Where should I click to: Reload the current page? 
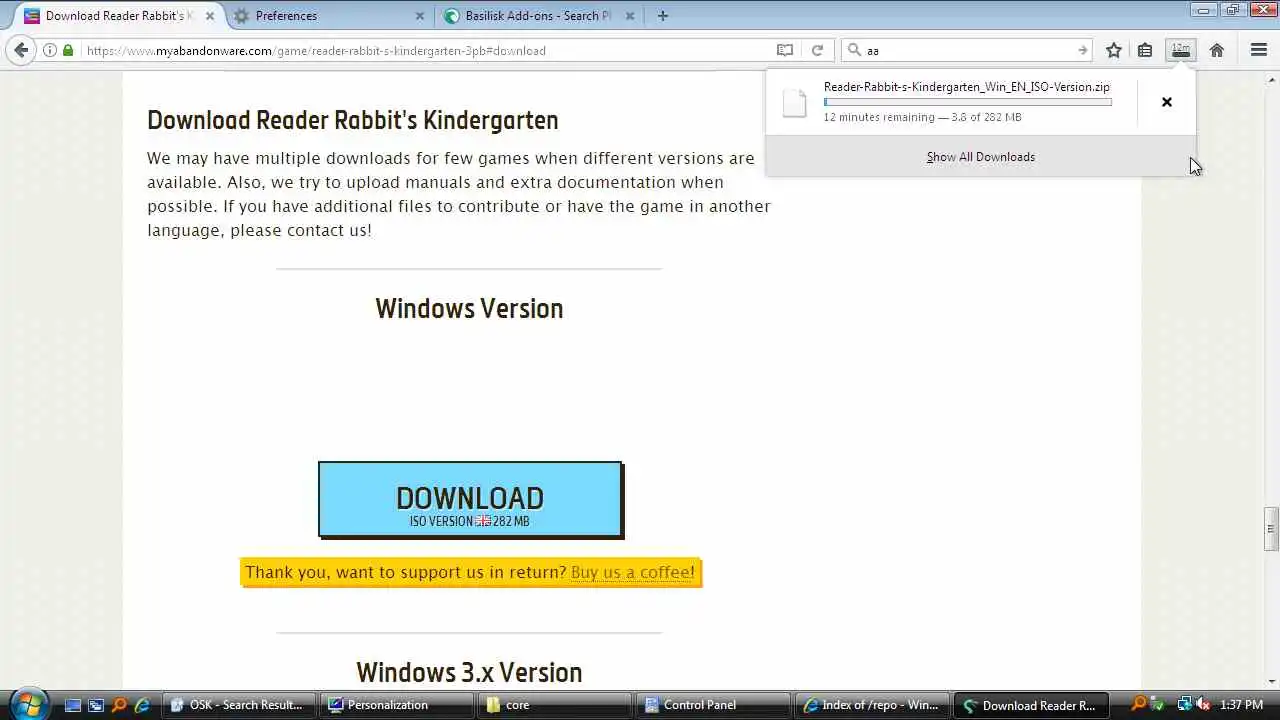click(817, 50)
